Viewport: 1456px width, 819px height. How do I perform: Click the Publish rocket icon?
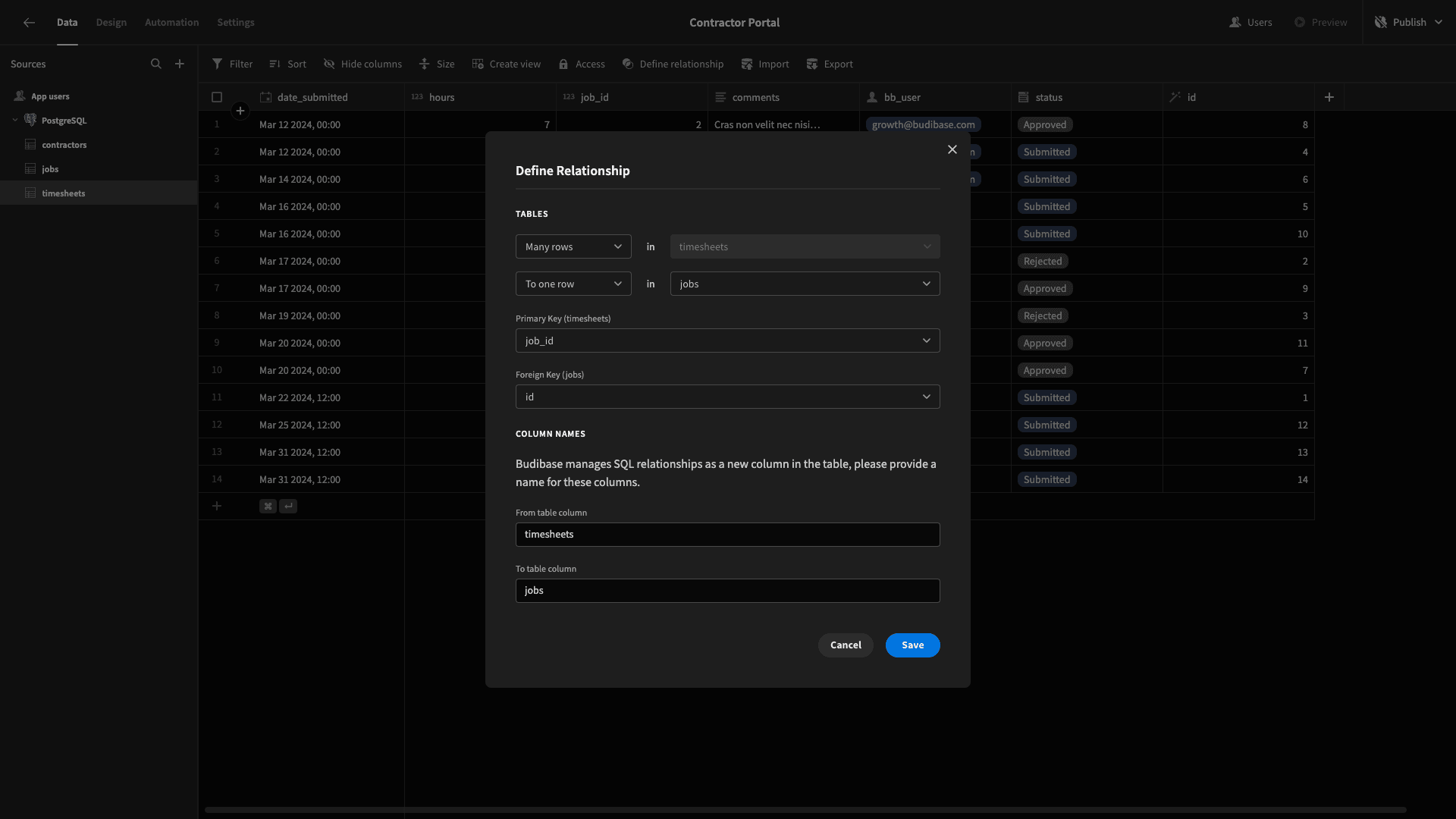[1381, 22]
